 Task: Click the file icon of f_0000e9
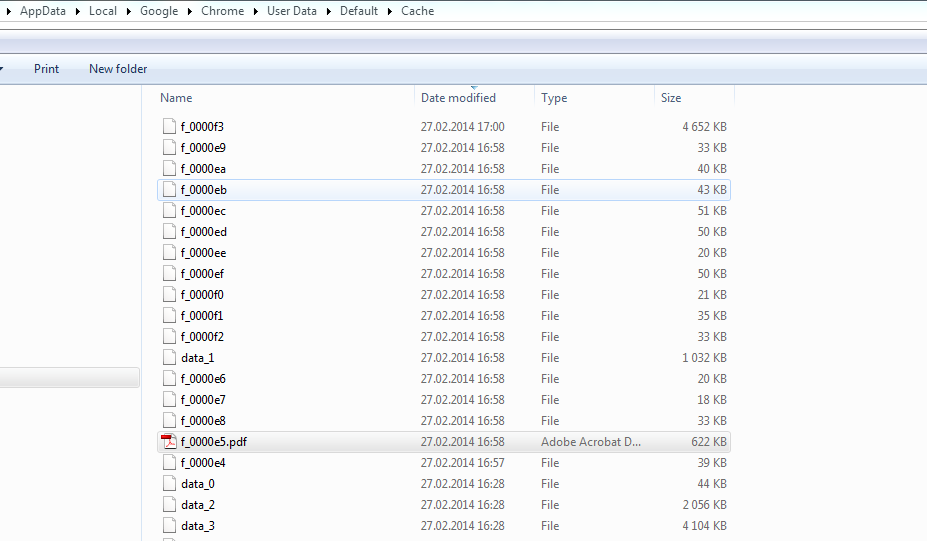(x=169, y=147)
